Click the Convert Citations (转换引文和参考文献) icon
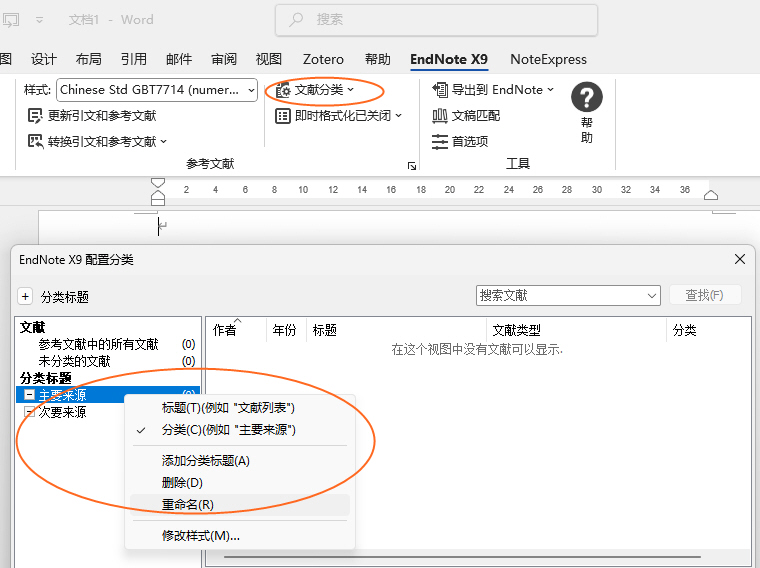The image size is (760, 568). (35, 142)
